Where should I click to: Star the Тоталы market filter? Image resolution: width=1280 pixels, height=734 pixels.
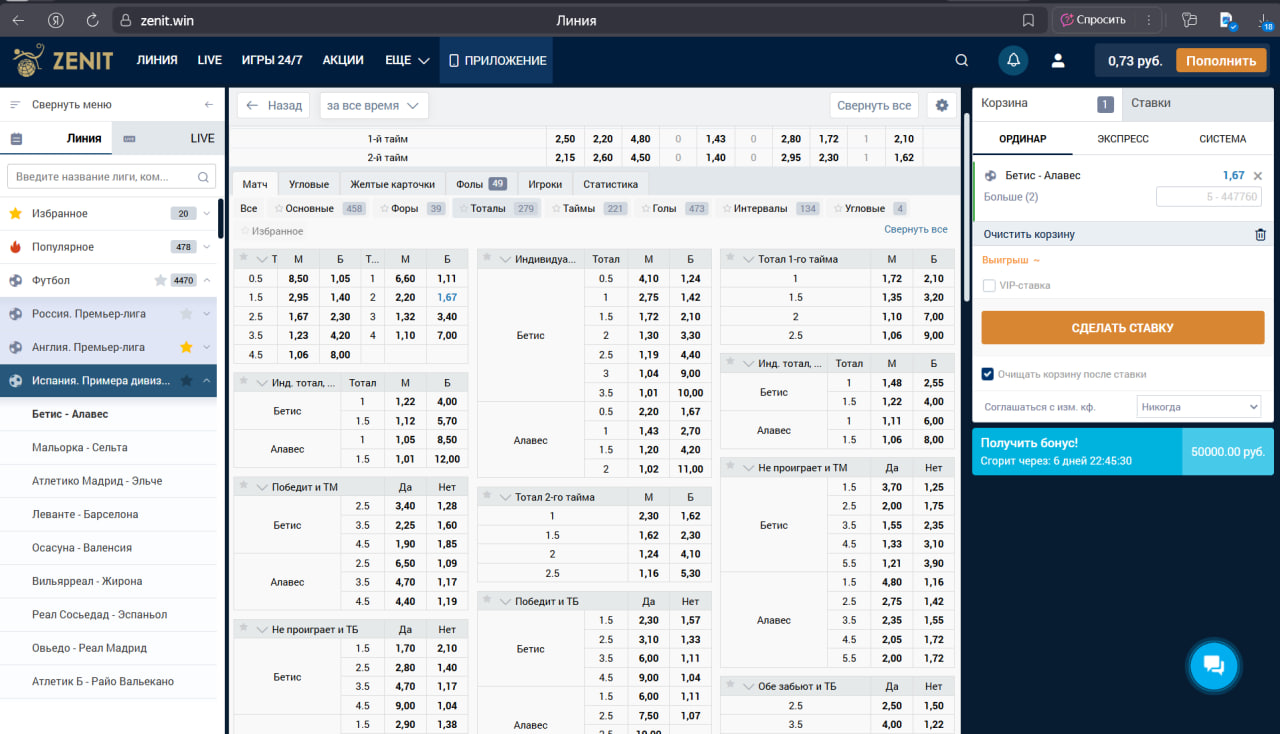coord(463,209)
